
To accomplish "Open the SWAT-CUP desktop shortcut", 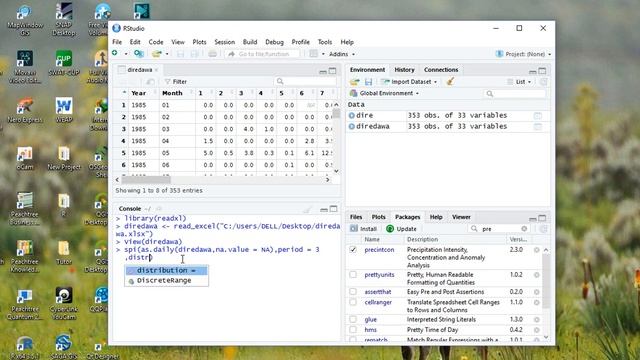I will (x=64, y=63).
